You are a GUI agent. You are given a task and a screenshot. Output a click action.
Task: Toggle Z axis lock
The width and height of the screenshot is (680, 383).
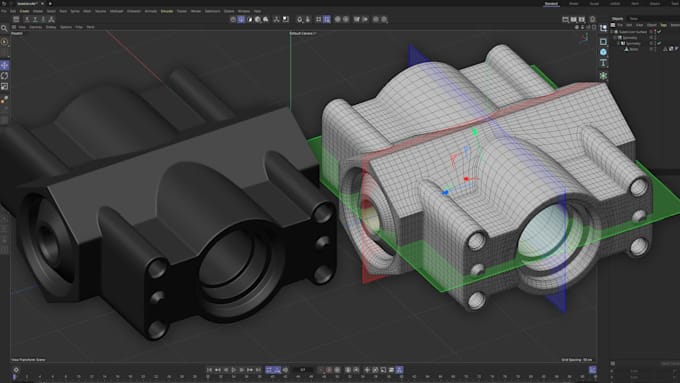43,20
